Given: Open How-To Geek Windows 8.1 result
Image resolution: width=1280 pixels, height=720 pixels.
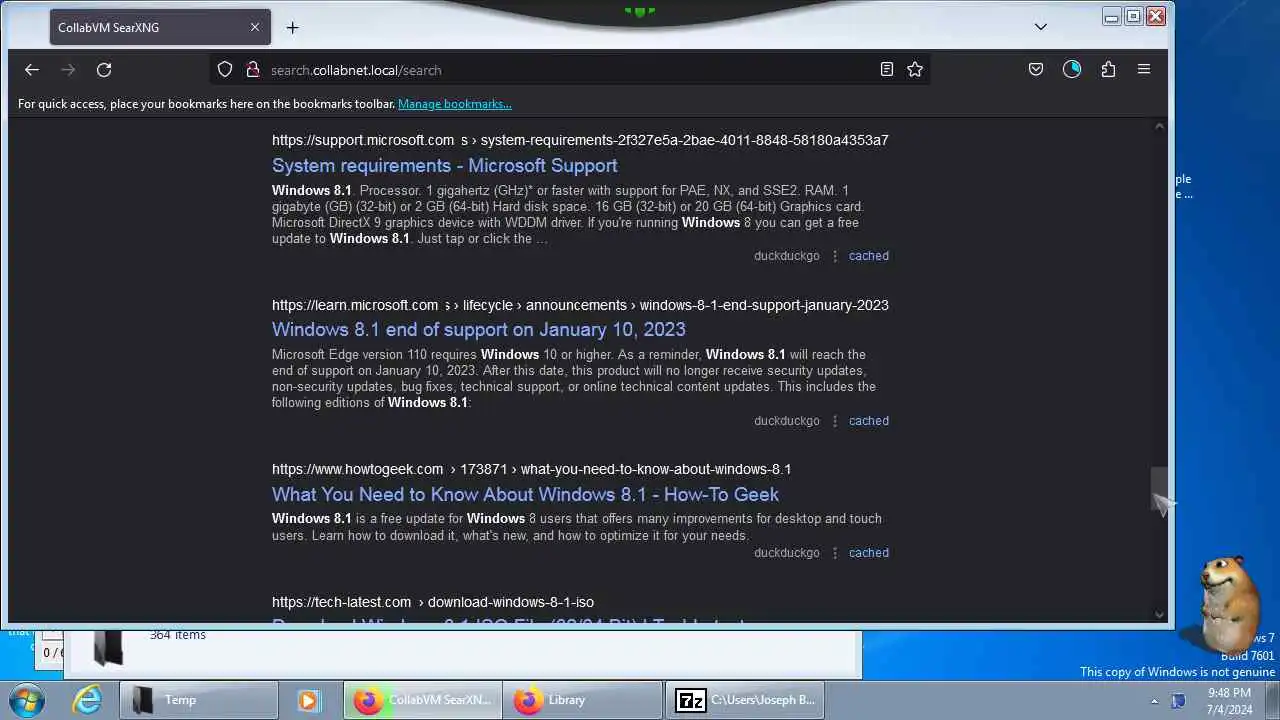Looking at the screenshot, I should coord(525,494).
